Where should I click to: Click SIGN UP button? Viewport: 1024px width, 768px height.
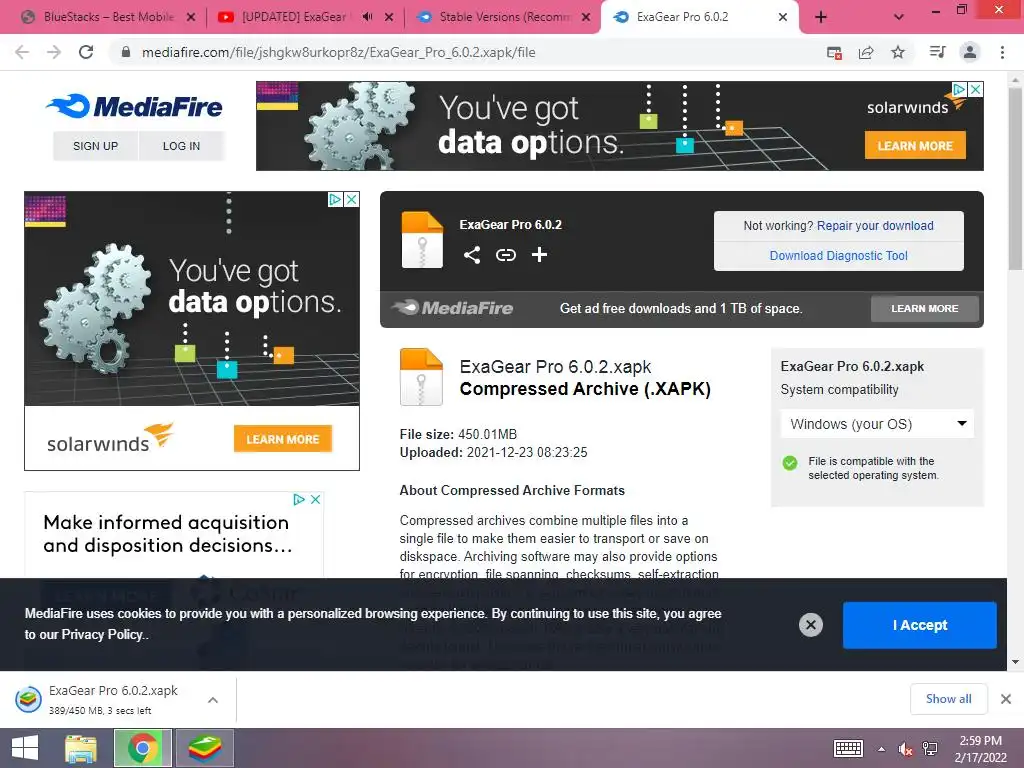95,146
